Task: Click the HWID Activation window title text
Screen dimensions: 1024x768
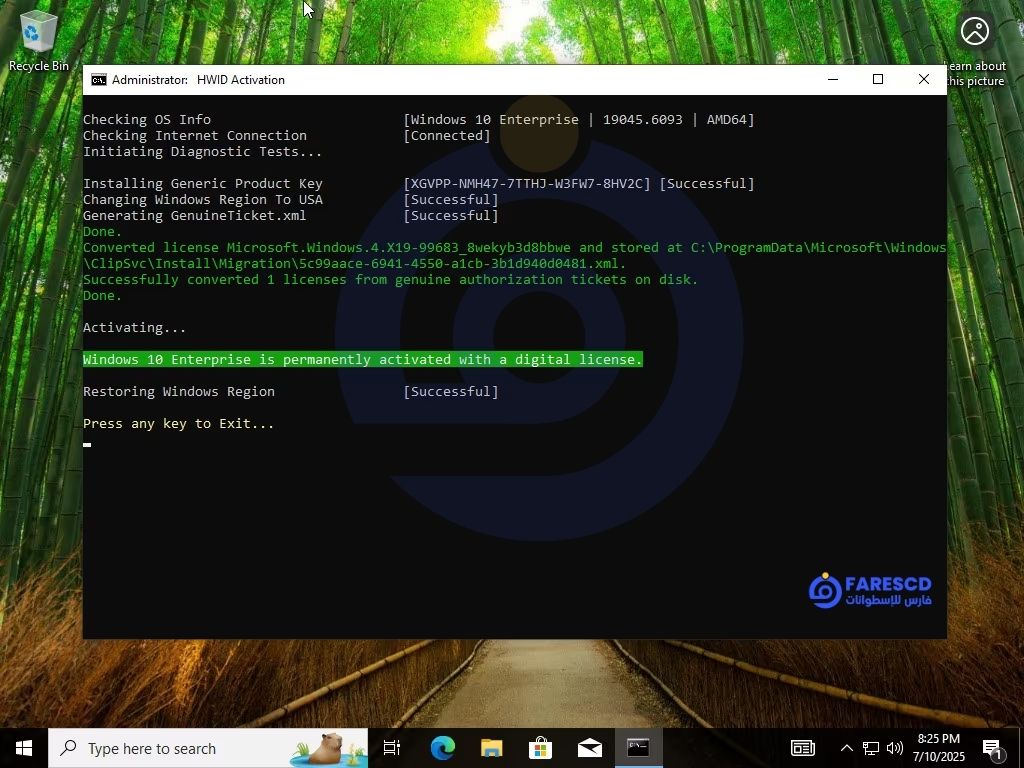Action: tap(198, 80)
